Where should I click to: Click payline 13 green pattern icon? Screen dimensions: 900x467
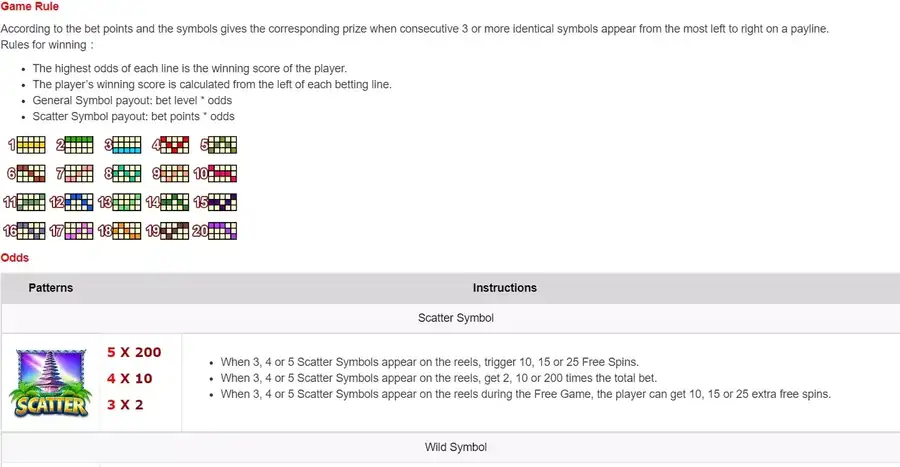click(119, 202)
